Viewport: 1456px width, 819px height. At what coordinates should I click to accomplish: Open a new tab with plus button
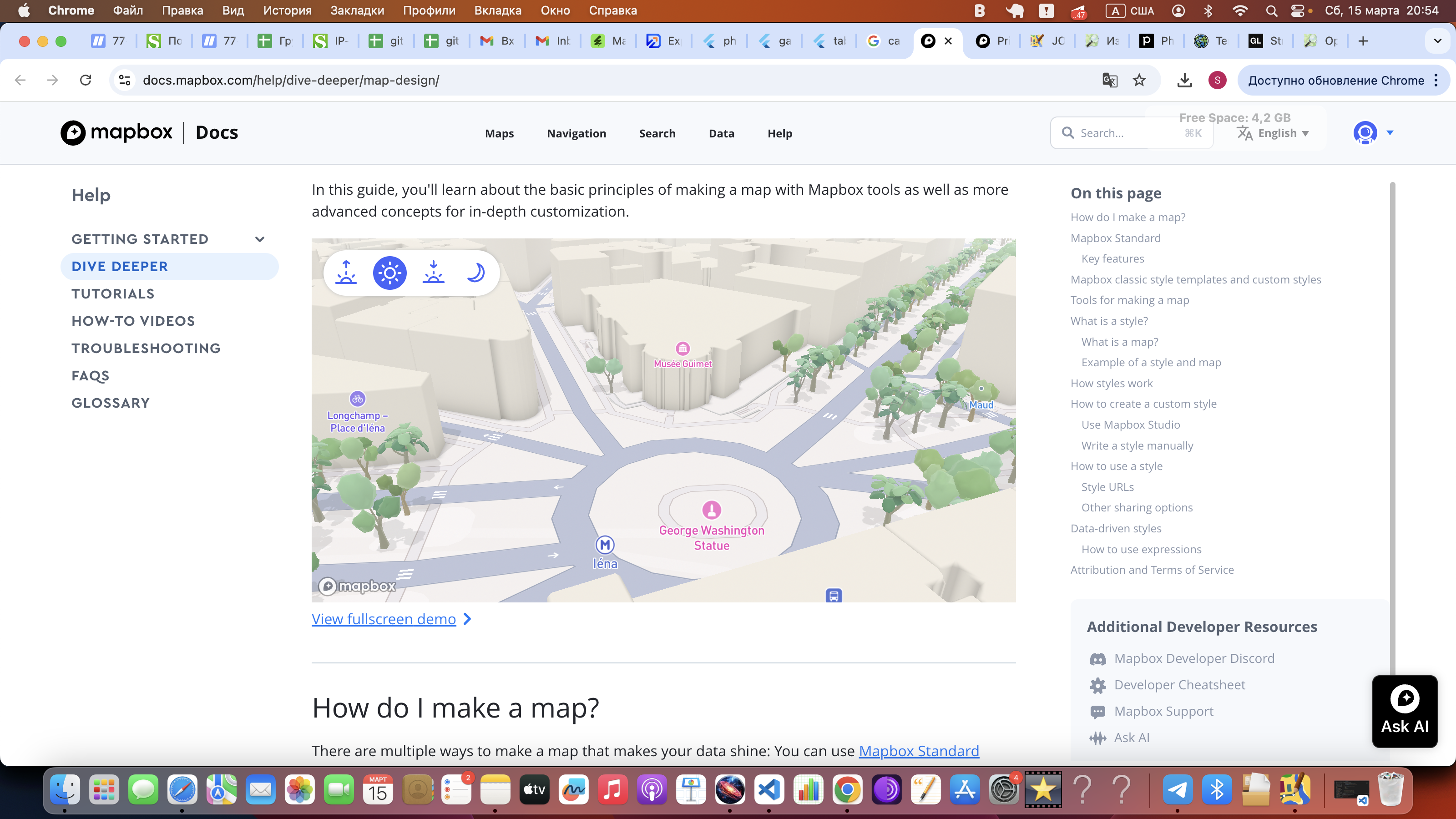coord(1363,40)
